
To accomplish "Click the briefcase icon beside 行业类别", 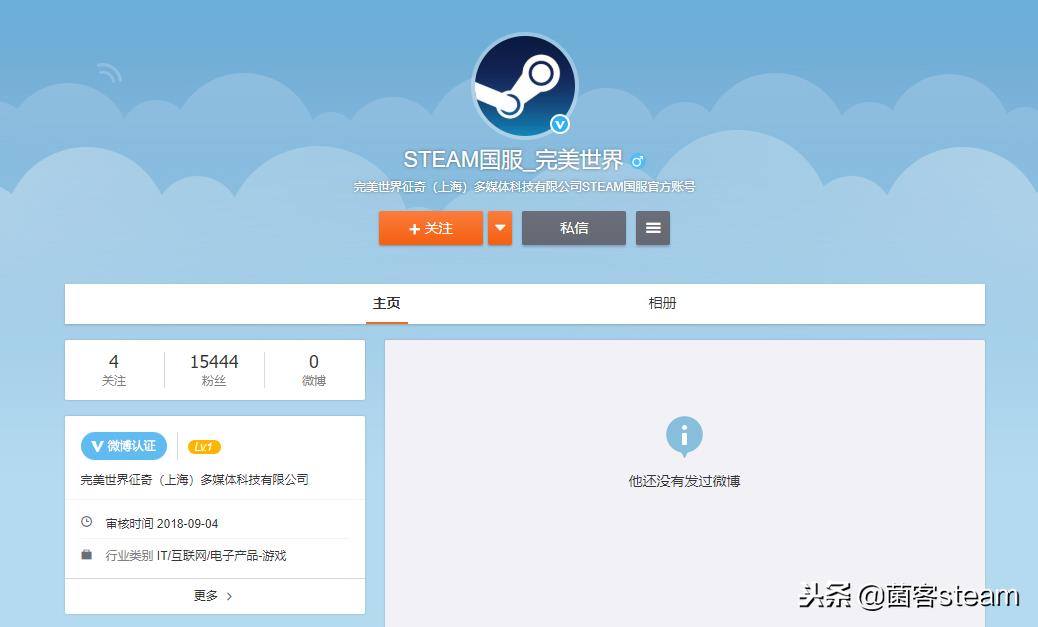I will click(87, 554).
